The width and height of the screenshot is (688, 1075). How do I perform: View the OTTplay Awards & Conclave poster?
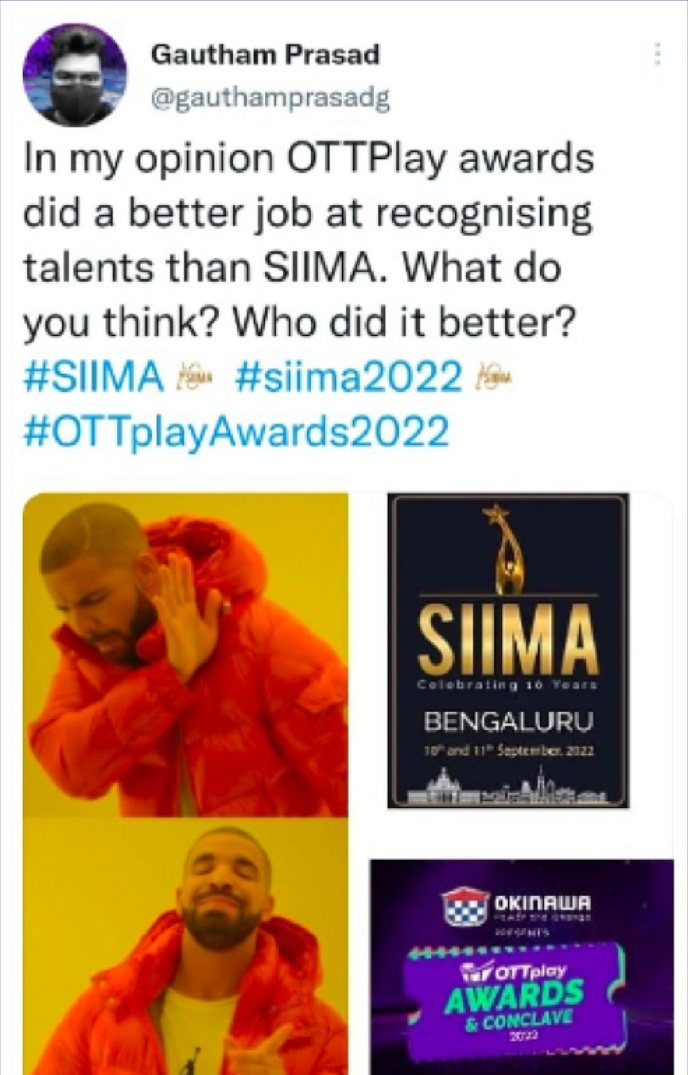(x=522, y=967)
